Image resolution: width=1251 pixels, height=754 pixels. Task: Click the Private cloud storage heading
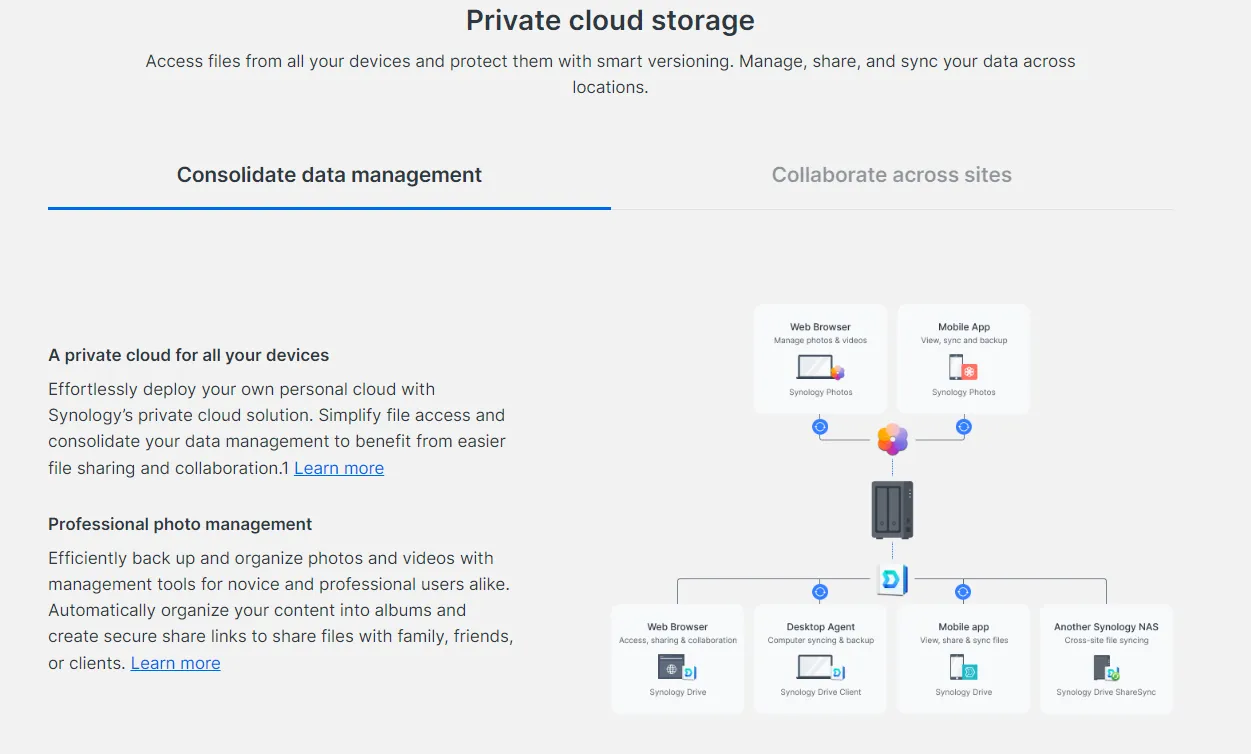point(610,20)
